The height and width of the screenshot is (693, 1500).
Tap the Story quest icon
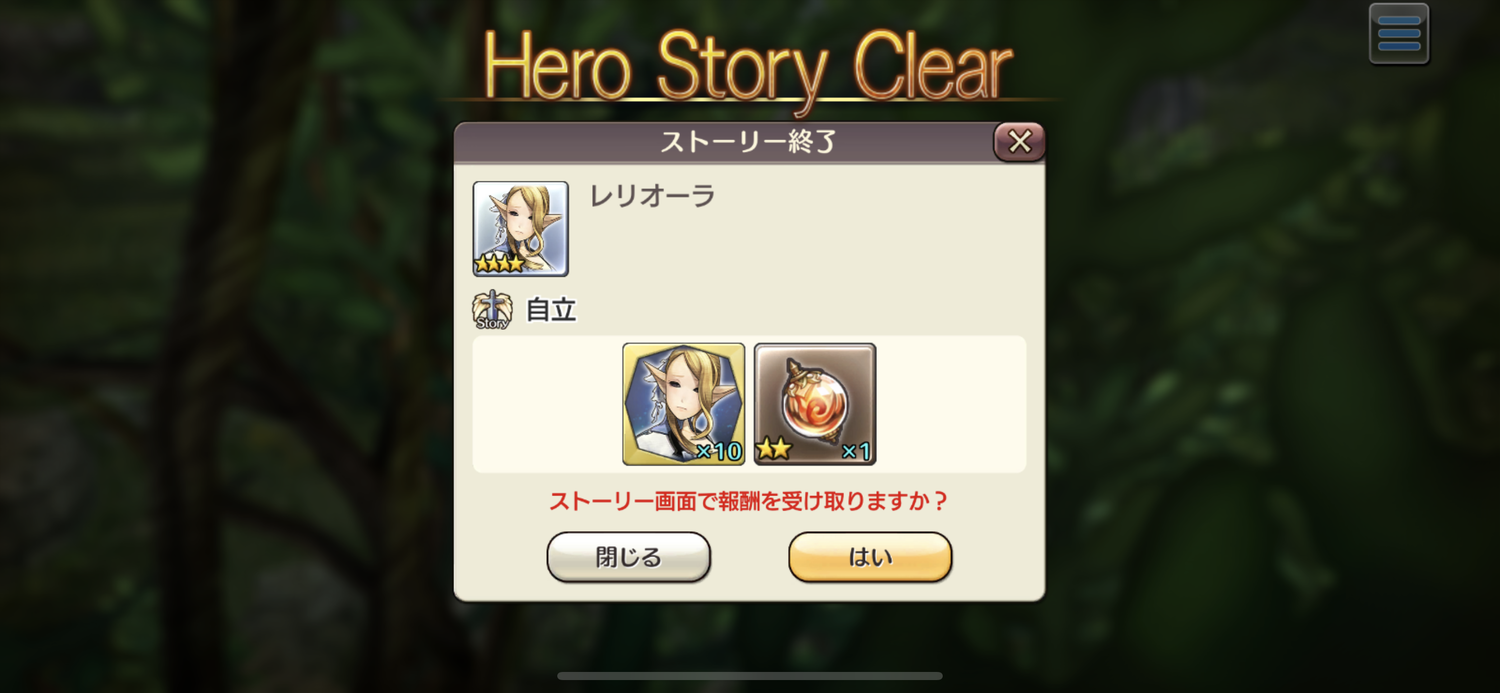[x=492, y=310]
